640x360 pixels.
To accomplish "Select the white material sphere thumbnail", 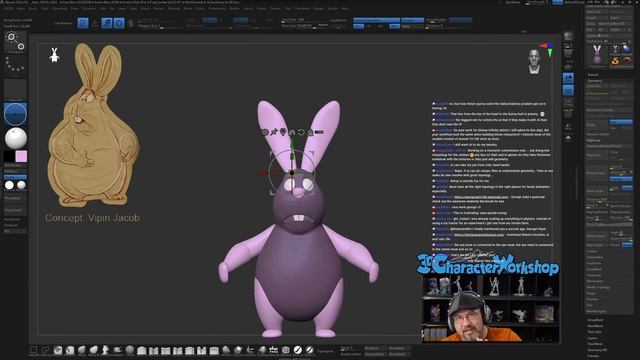I will pyautogui.click(x=16, y=138).
